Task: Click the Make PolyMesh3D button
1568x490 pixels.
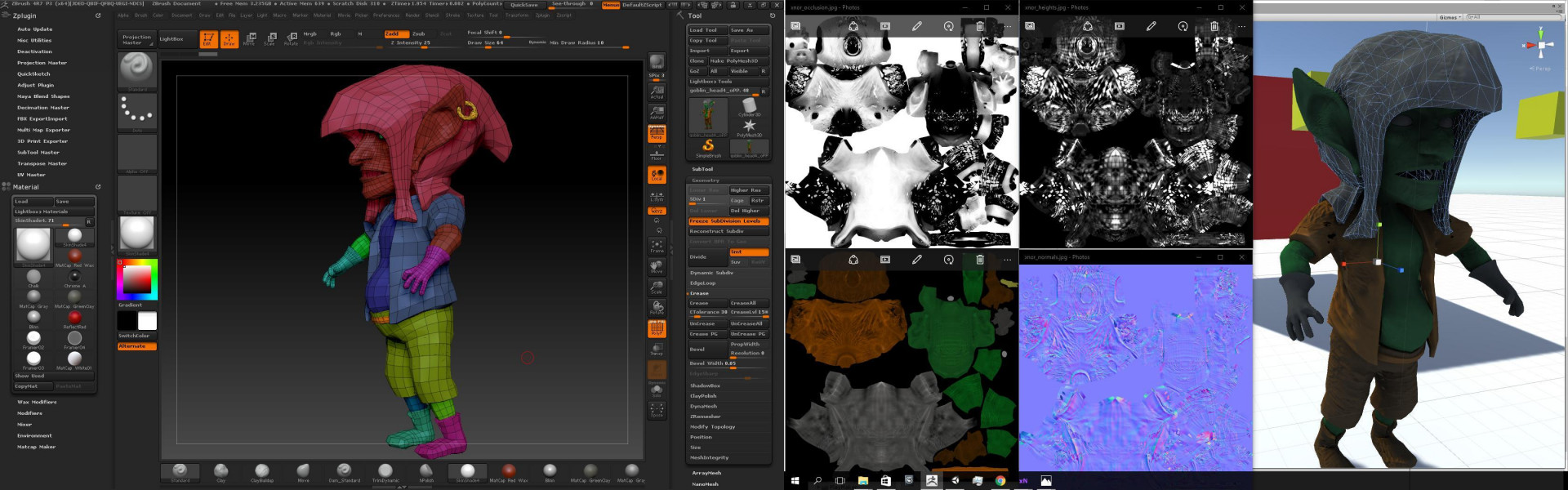Action: click(x=738, y=61)
